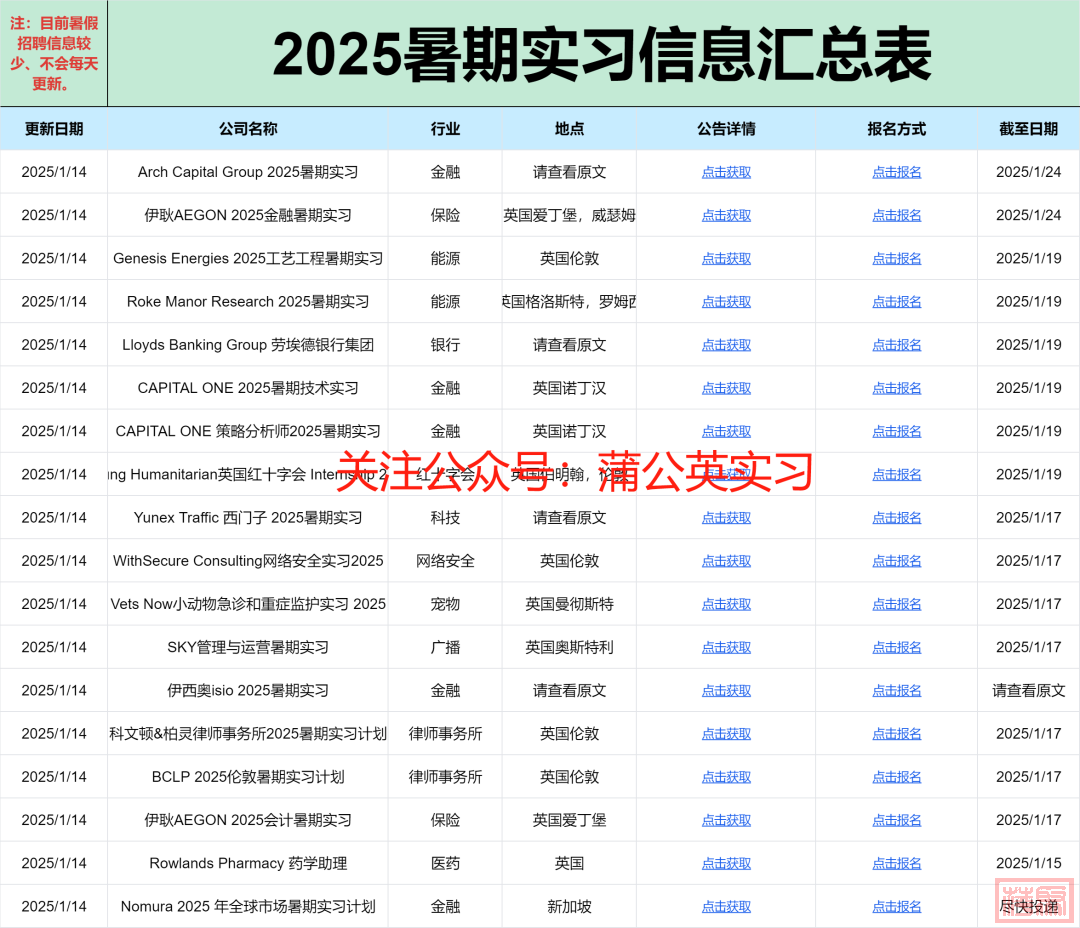This screenshot has width=1080, height=928.
Task: Open 点击报名 link for Roke Manor Research
Action: (x=896, y=302)
